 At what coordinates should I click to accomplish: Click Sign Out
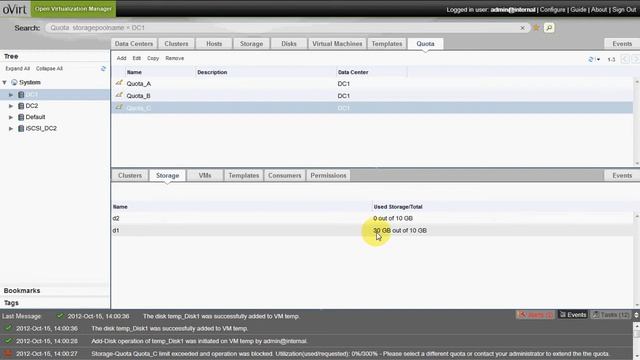[624, 9]
